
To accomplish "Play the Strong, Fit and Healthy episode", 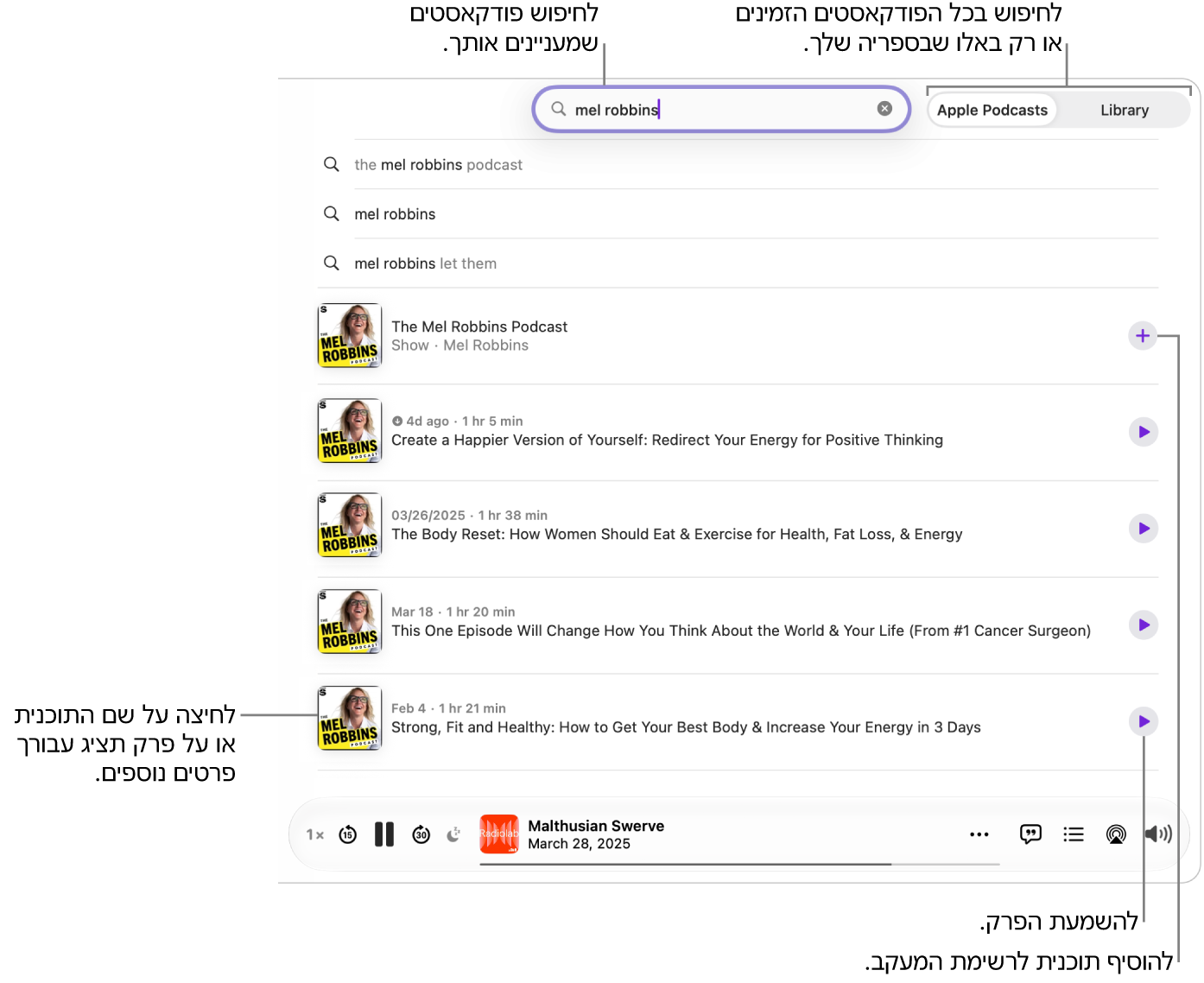I will (x=1144, y=721).
